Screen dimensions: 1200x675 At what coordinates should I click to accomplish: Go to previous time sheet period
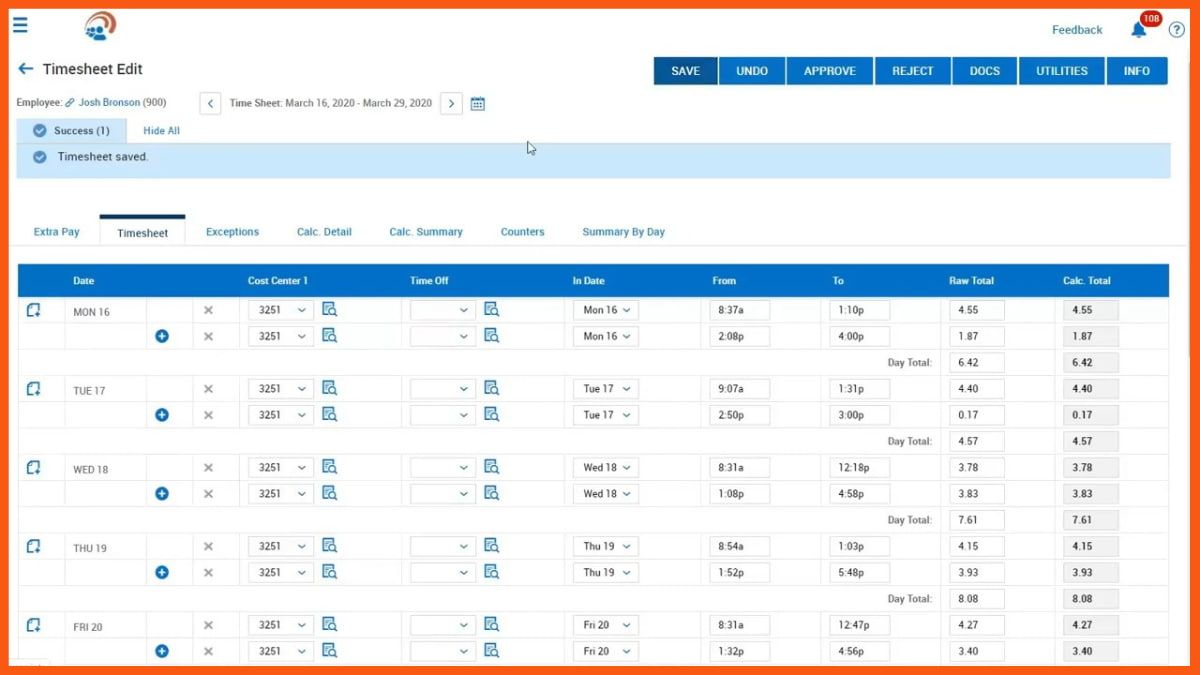click(210, 103)
